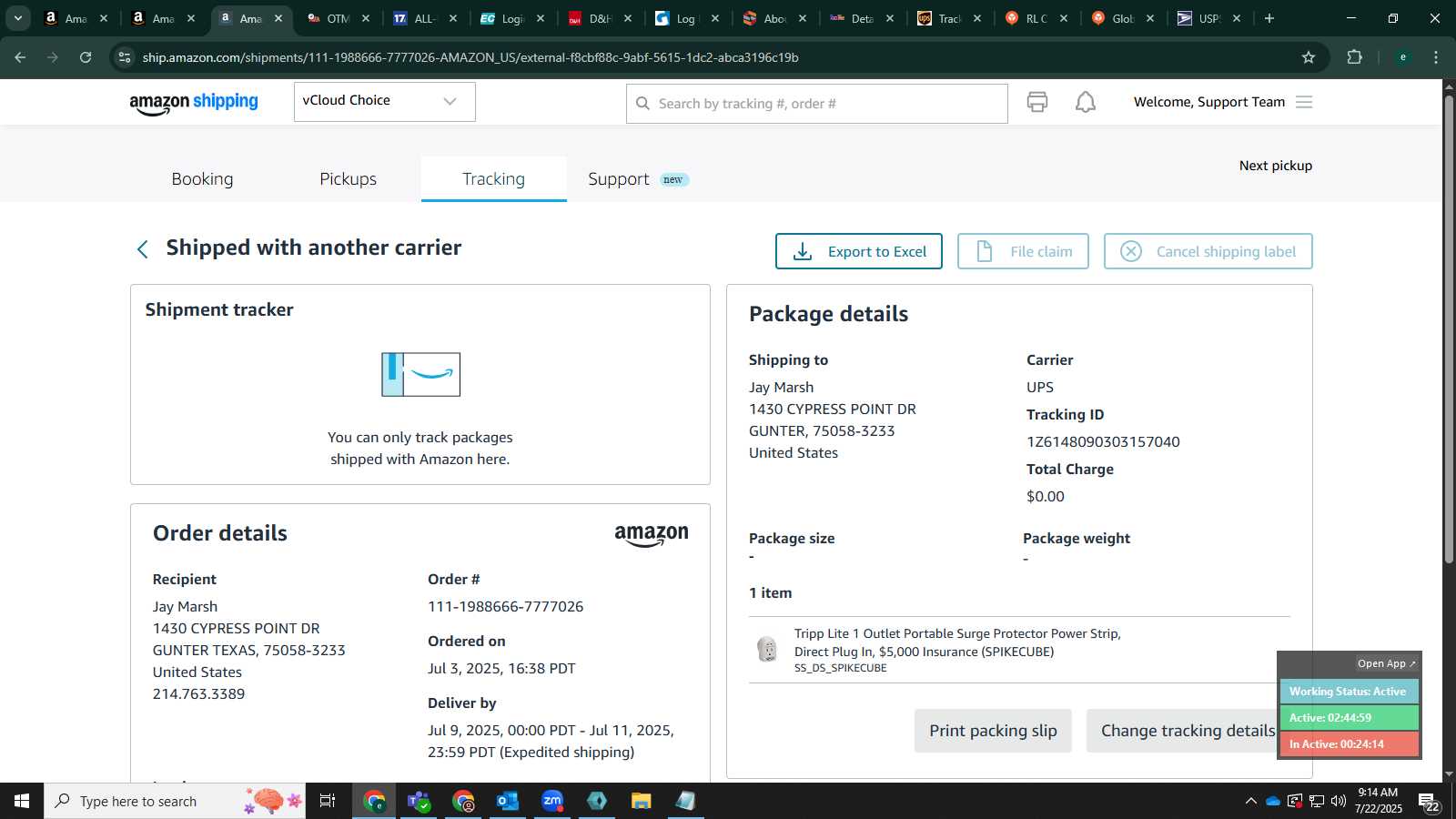Bookmark this page with the star icon
Image resolution: width=1456 pixels, height=819 pixels.
pos(1309,57)
